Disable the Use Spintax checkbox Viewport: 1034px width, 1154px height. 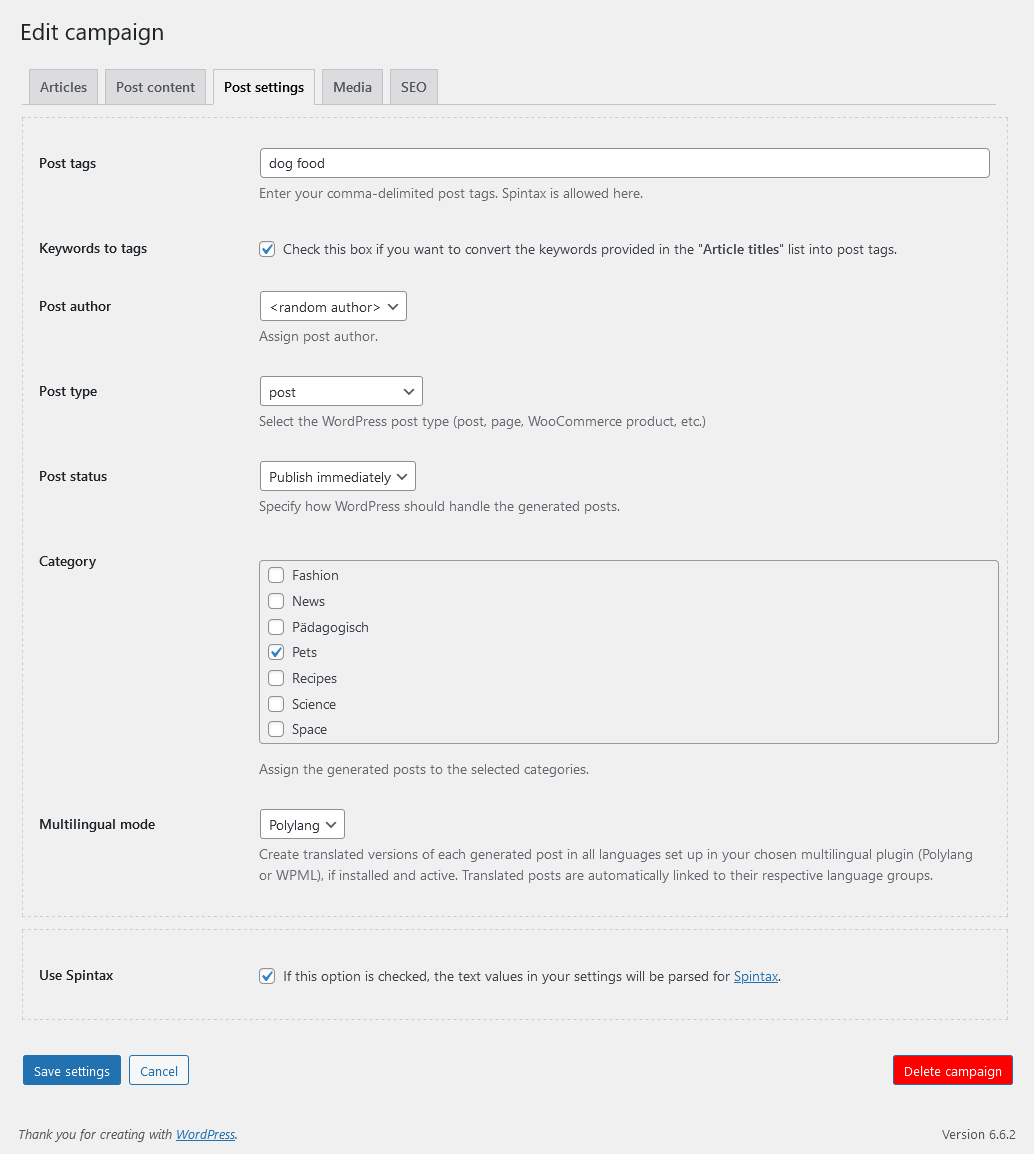click(x=267, y=976)
